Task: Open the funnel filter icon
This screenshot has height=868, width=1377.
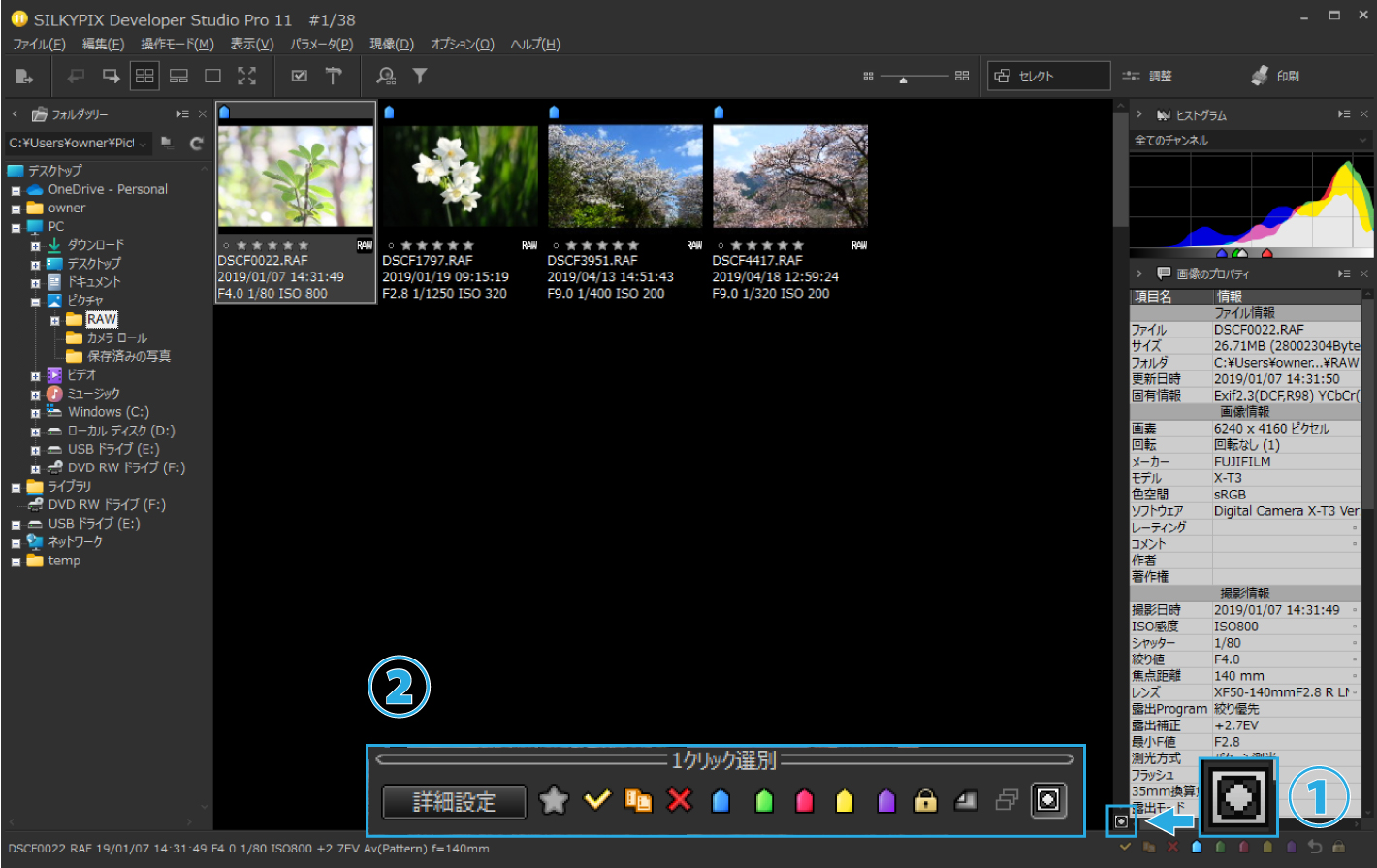Action: pos(420,76)
